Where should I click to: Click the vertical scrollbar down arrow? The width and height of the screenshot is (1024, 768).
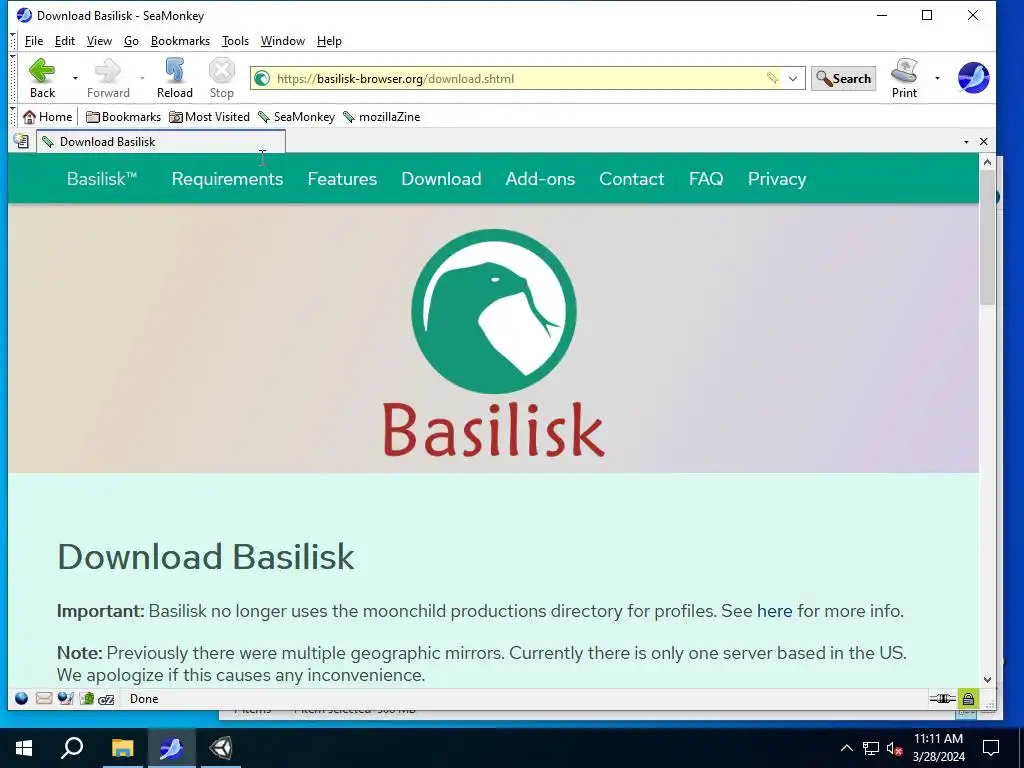pyautogui.click(x=987, y=680)
